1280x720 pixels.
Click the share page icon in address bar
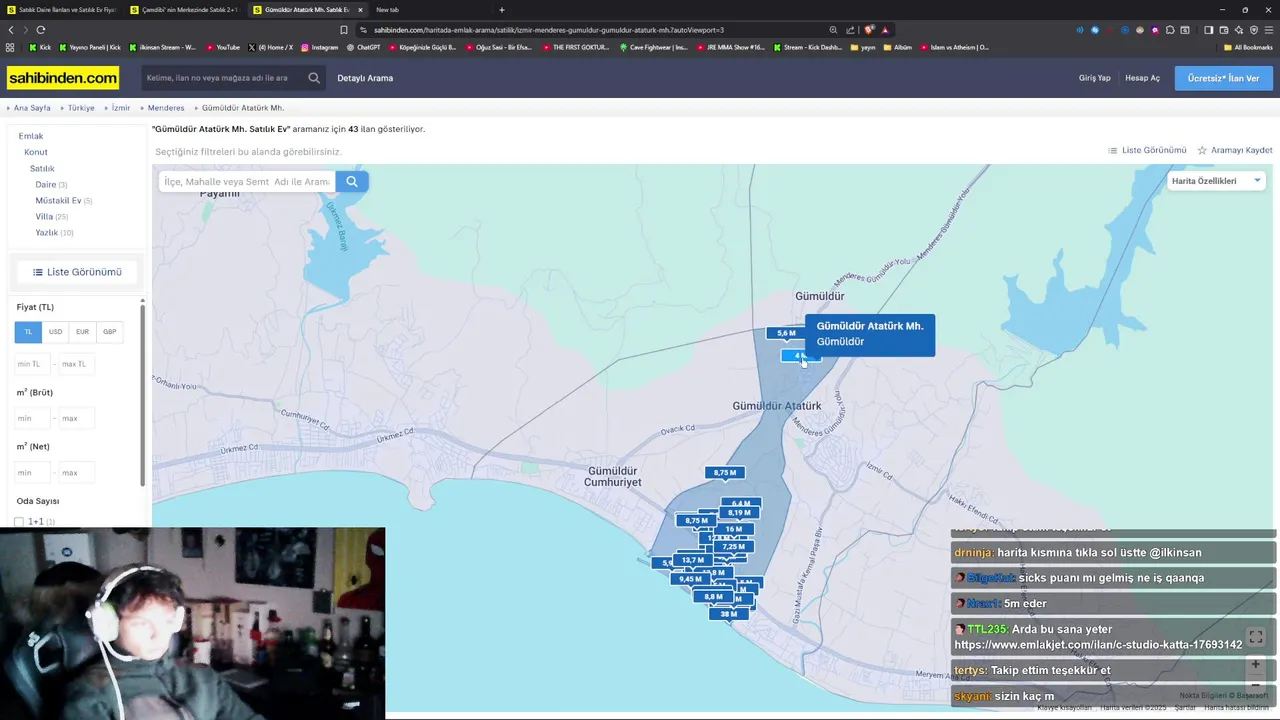point(850,30)
